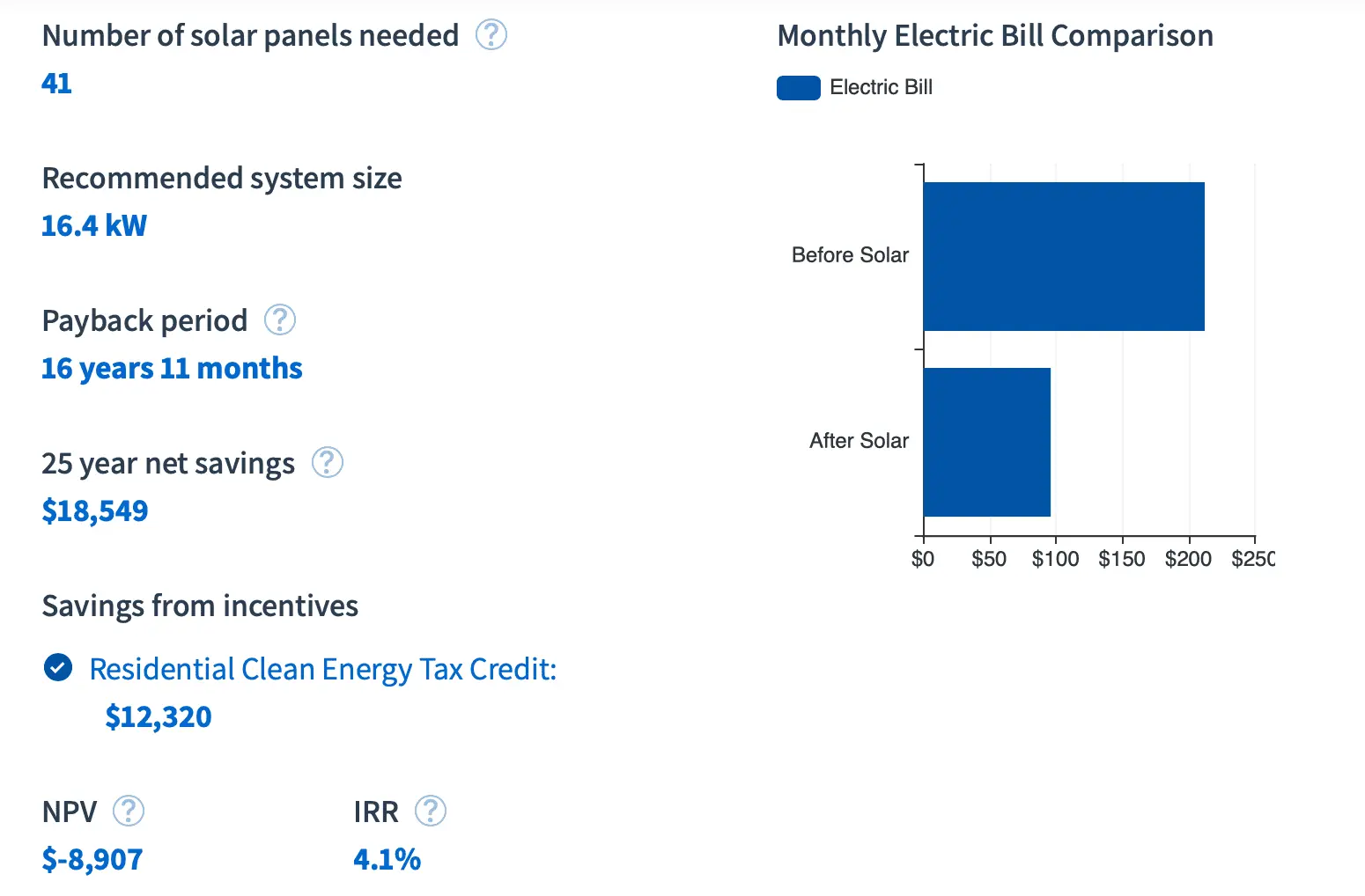The width and height of the screenshot is (1365, 896).
Task: Open the IRR help question mark icon
Action: tap(431, 811)
